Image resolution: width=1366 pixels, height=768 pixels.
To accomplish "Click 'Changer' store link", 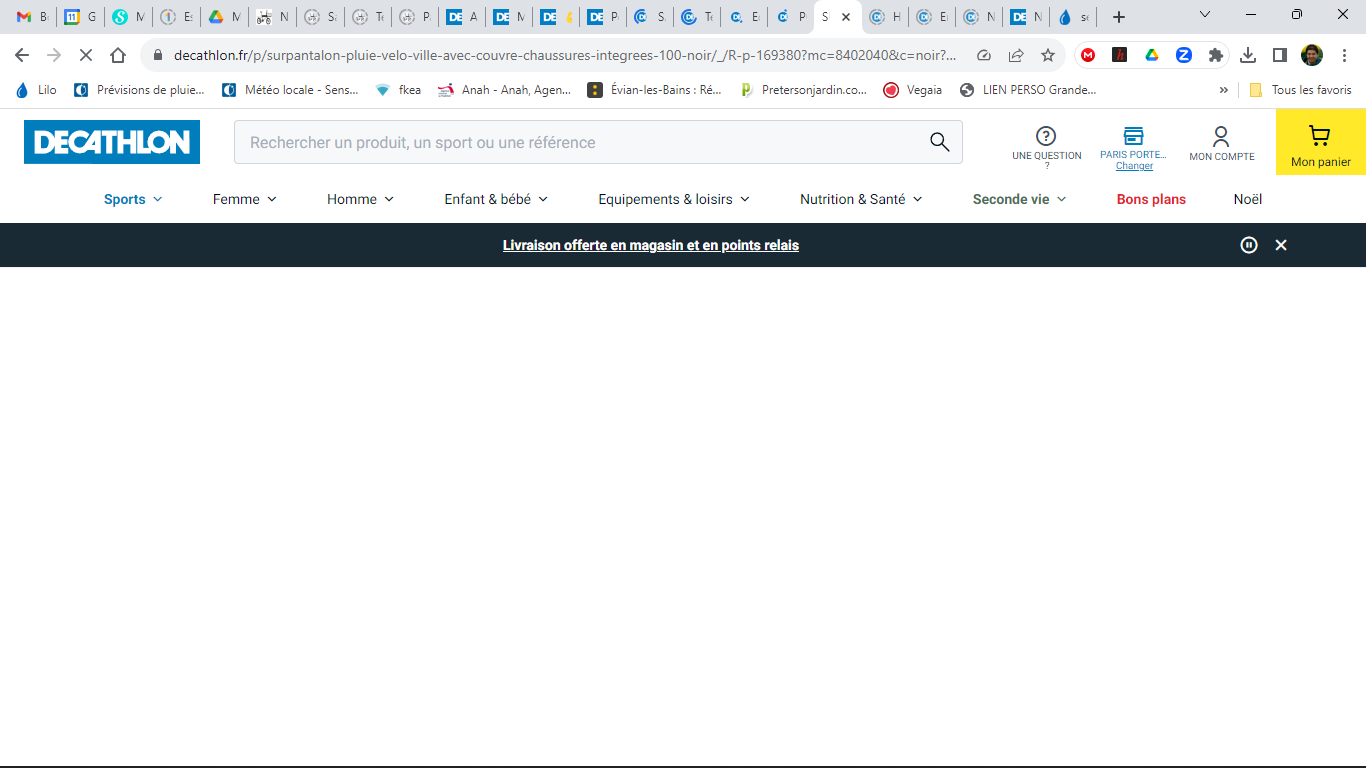I will coord(1134,166).
